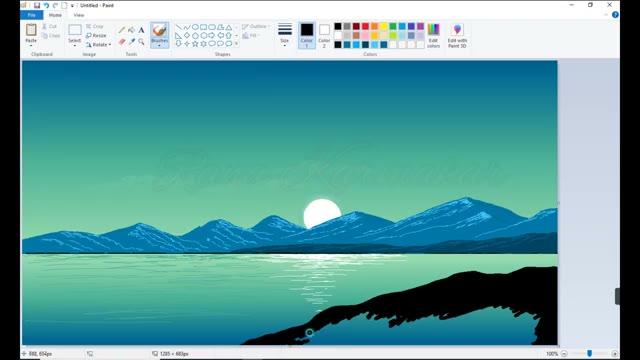The width and height of the screenshot is (640, 360).
Task: Open the shape Fill dropdown
Action: coord(251,36)
